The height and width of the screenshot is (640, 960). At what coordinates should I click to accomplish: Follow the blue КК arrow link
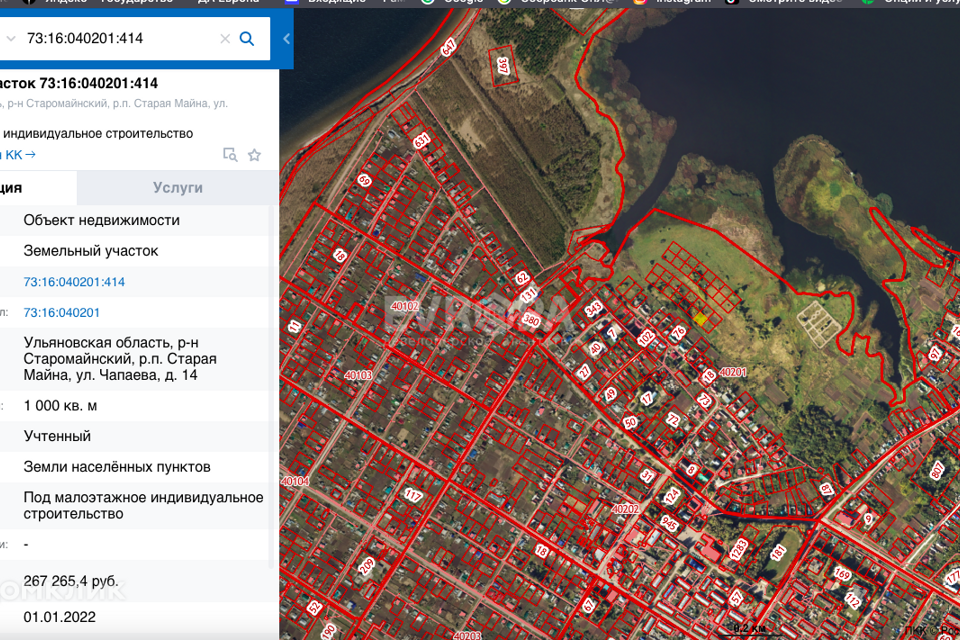pyautogui.click(x=20, y=154)
